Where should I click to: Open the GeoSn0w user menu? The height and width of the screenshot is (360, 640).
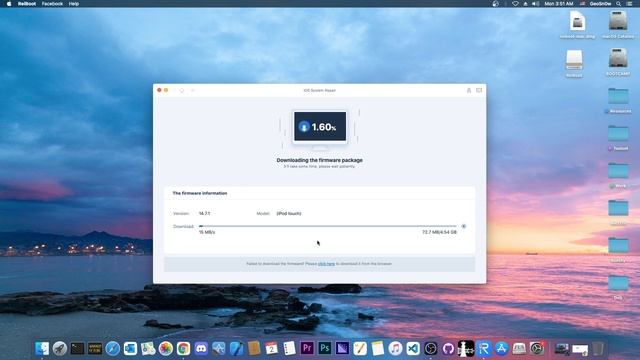[x=600, y=4]
